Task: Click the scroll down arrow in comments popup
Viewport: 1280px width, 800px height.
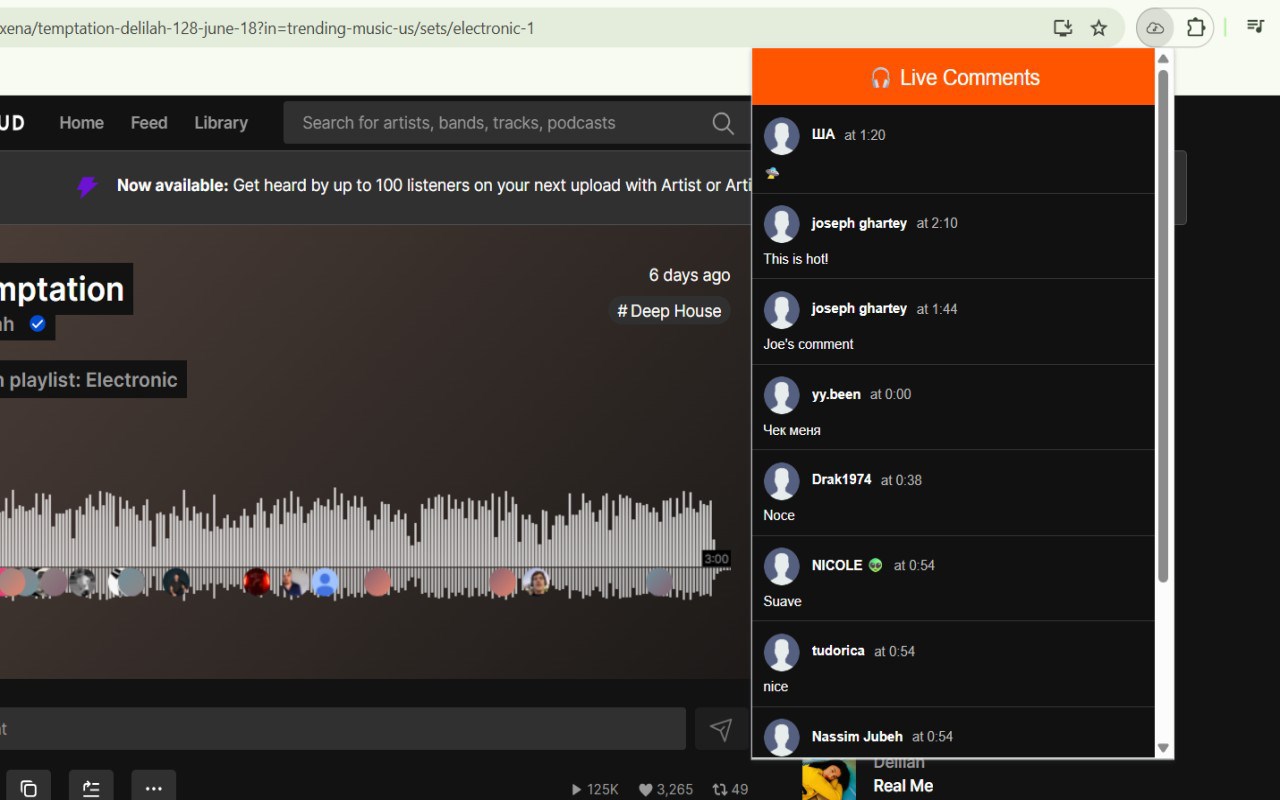Action: [1163, 748]
